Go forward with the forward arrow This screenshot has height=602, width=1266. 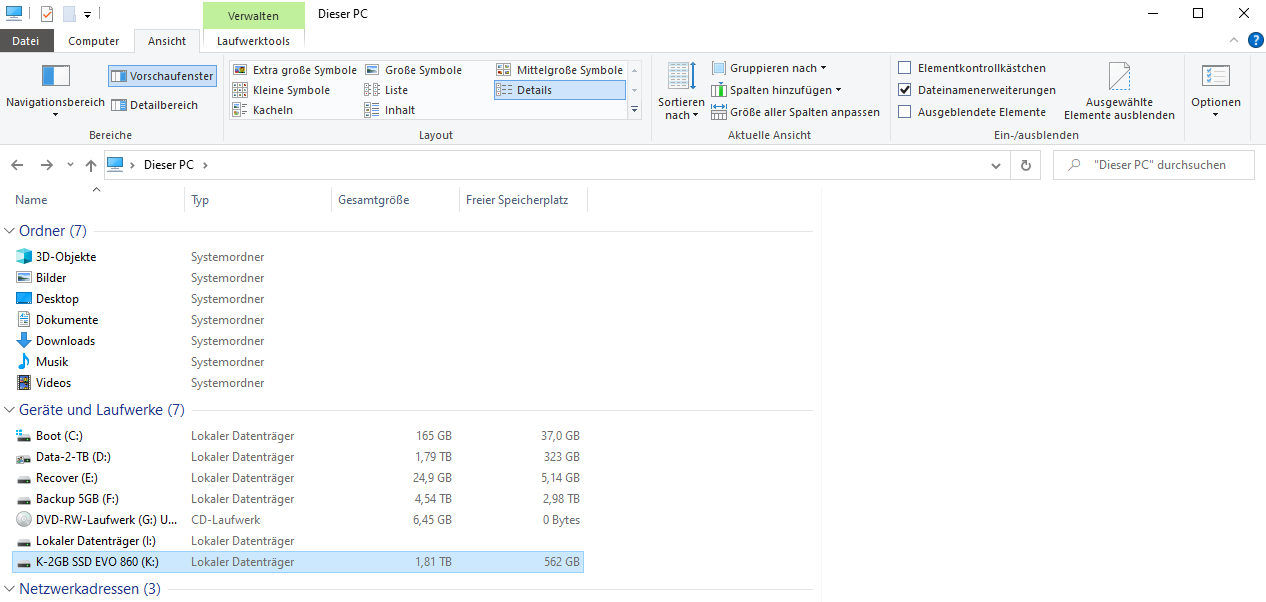(46, 165)
